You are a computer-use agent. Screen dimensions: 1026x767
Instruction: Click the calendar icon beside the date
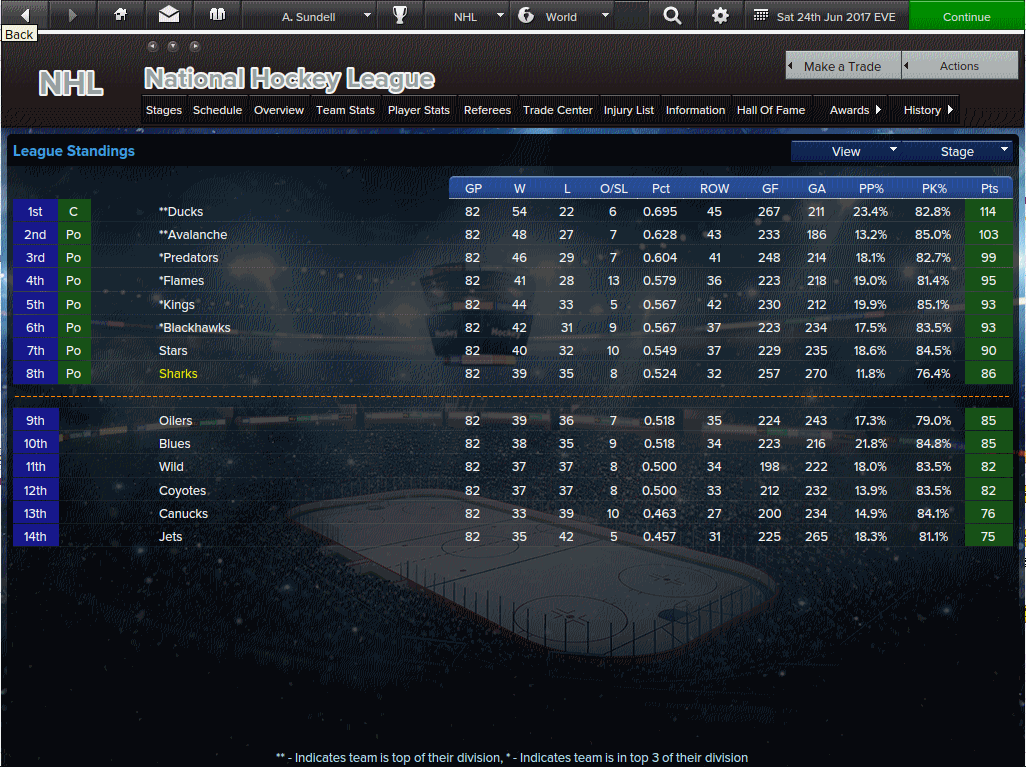[x=760, y=15]
